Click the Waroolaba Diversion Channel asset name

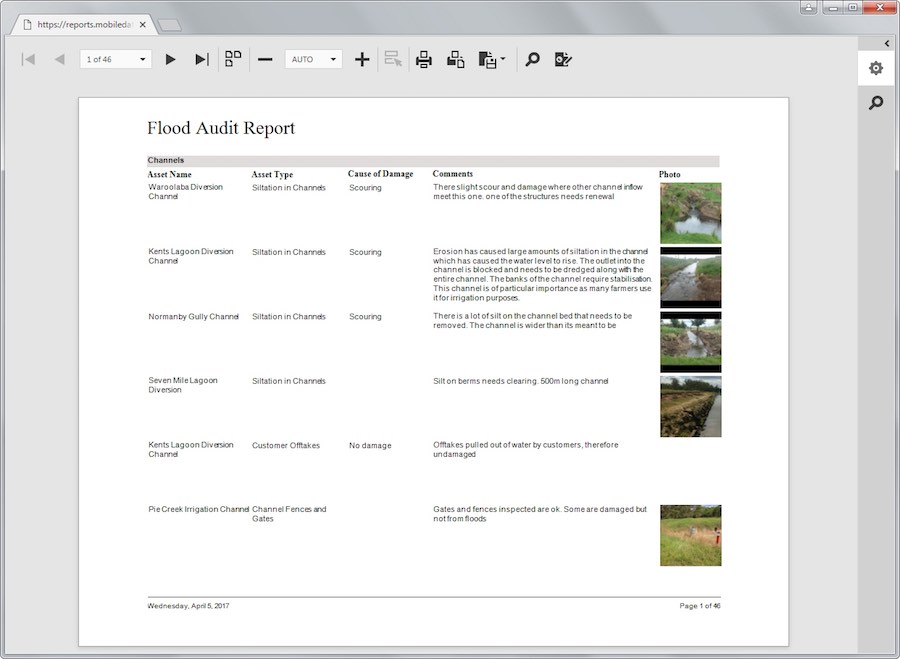click(x=185, y=192)
